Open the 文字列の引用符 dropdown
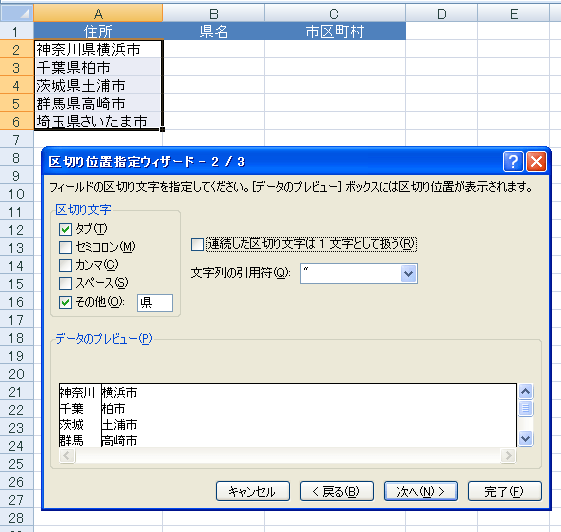561x532 pixels. tap(409, 274)
